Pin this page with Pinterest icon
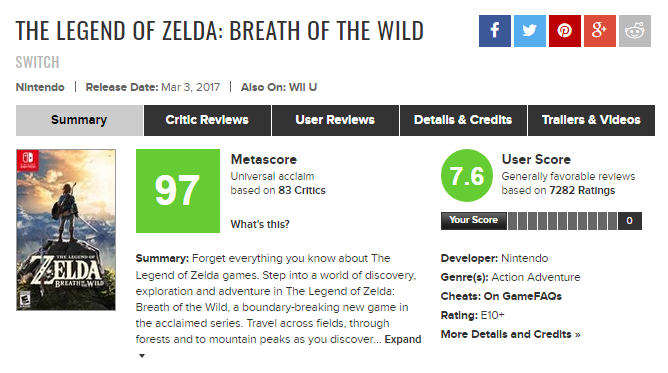668x373 pixels. 564,31
